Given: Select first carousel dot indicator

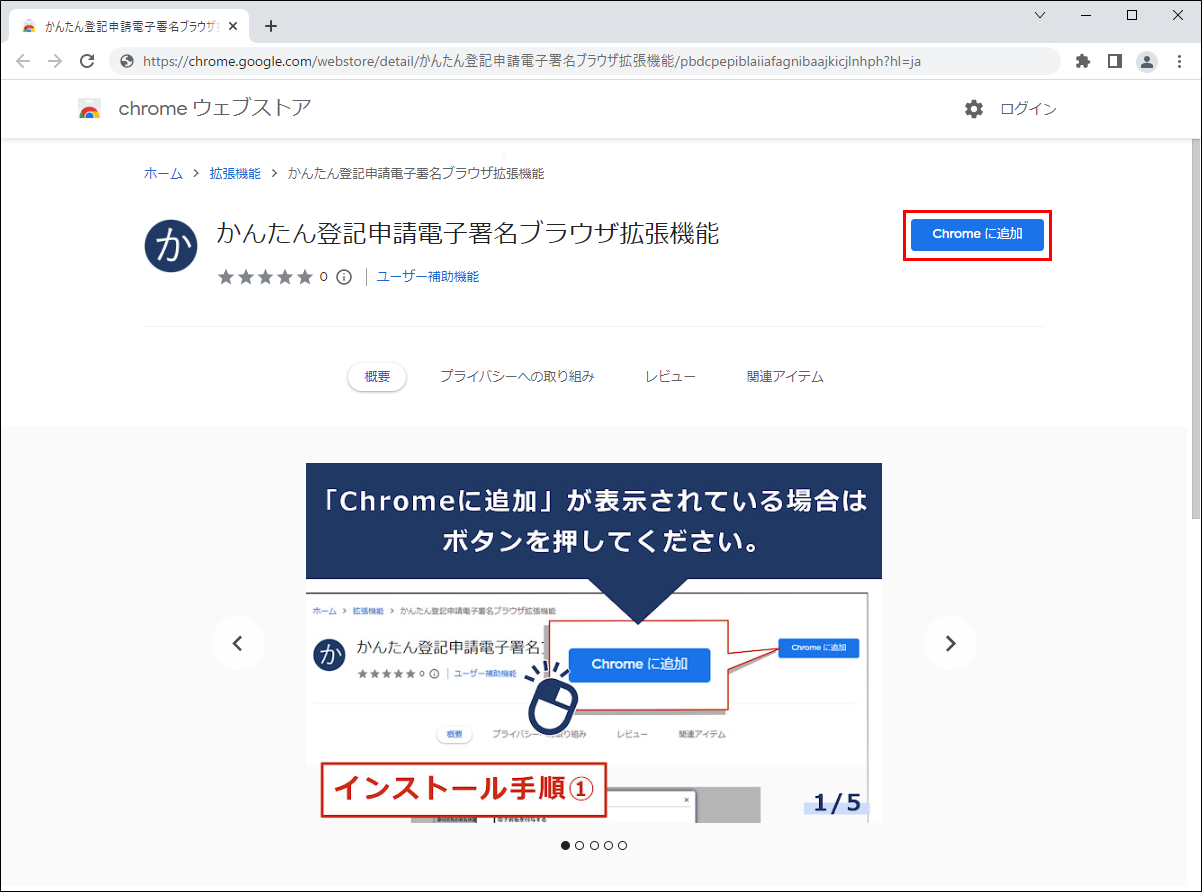Looking at the screenshot, I should (566, 845).
